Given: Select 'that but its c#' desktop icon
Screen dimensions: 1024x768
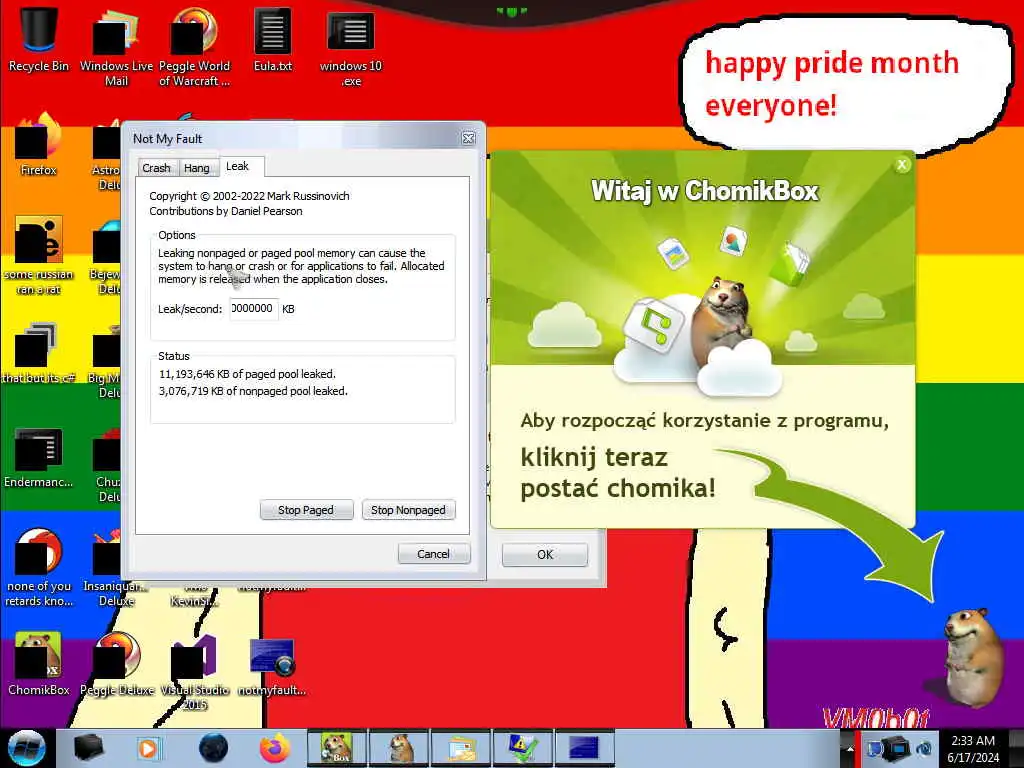Looking at the screenshot, I should (x=39, y=353).
